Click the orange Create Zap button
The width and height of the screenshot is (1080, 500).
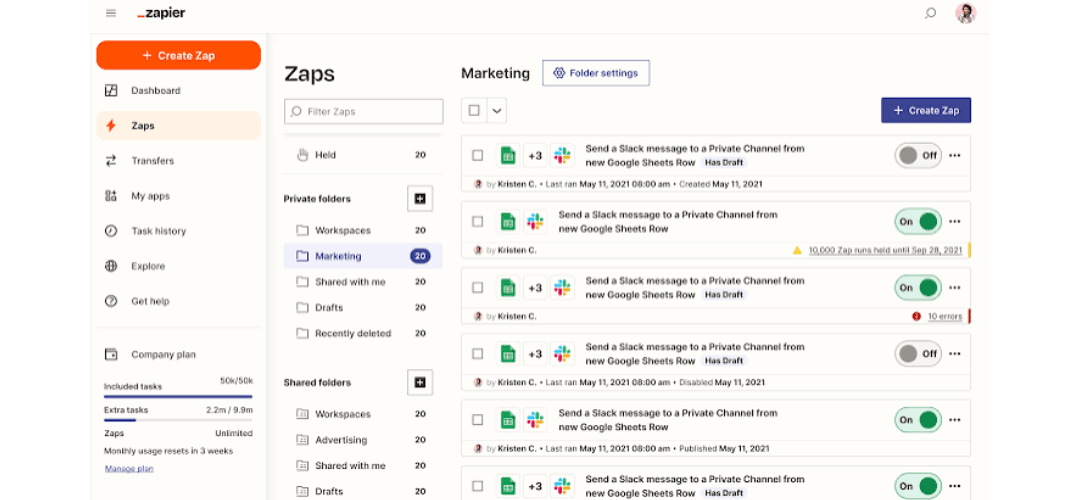178,55
